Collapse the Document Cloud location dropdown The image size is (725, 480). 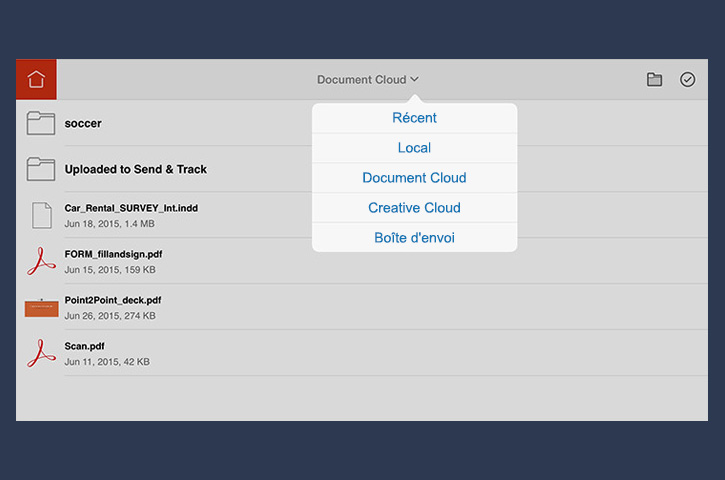[x=368, y=80]
